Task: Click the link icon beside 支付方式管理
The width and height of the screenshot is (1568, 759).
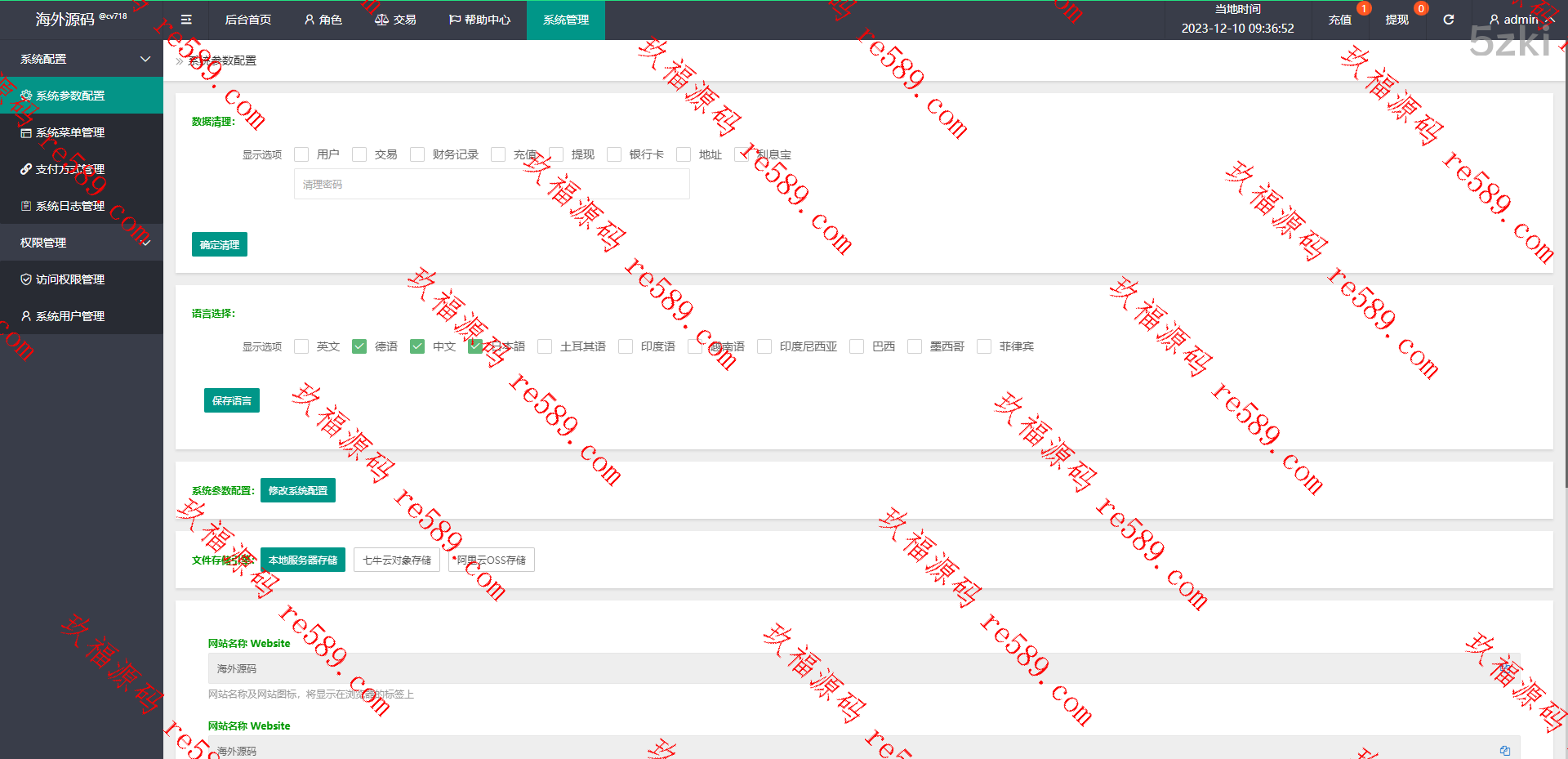Action: coord(26,169)
